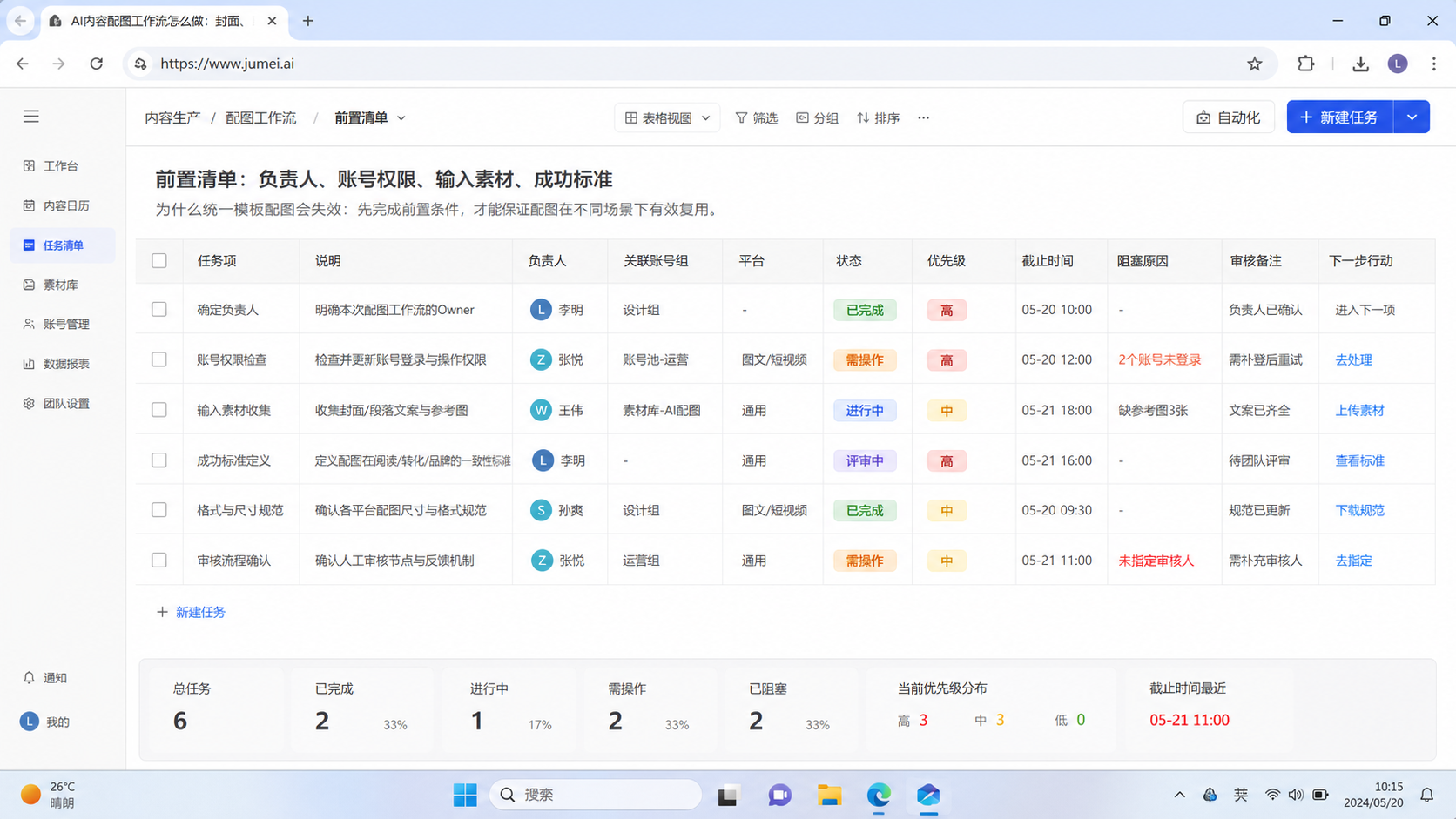Viewport: 1456px width, 819px height.
Task: Check the 账号权限检查 row checkbox
Action: [159, 359]
